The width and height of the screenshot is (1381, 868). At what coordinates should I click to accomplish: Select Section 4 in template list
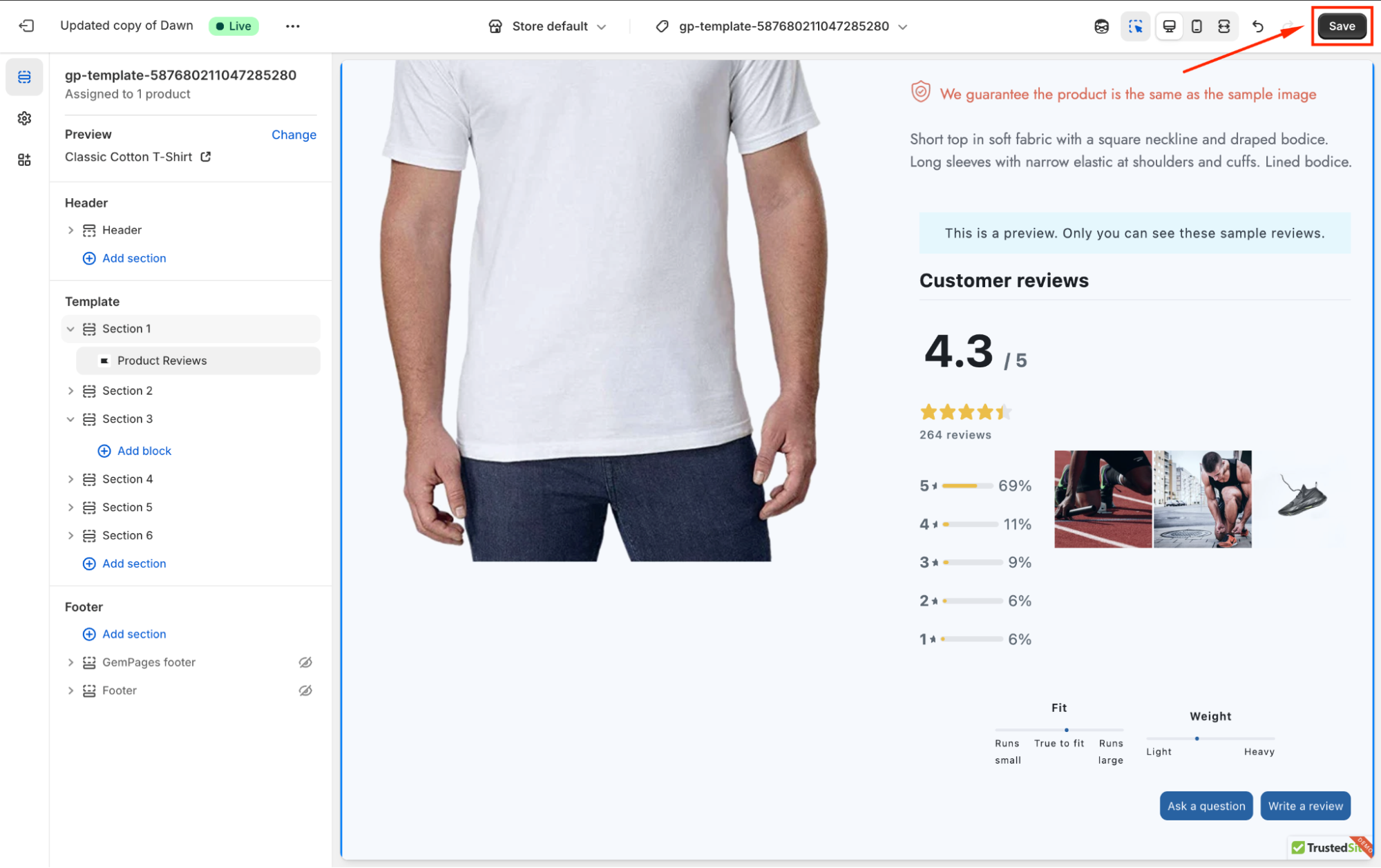127,479
